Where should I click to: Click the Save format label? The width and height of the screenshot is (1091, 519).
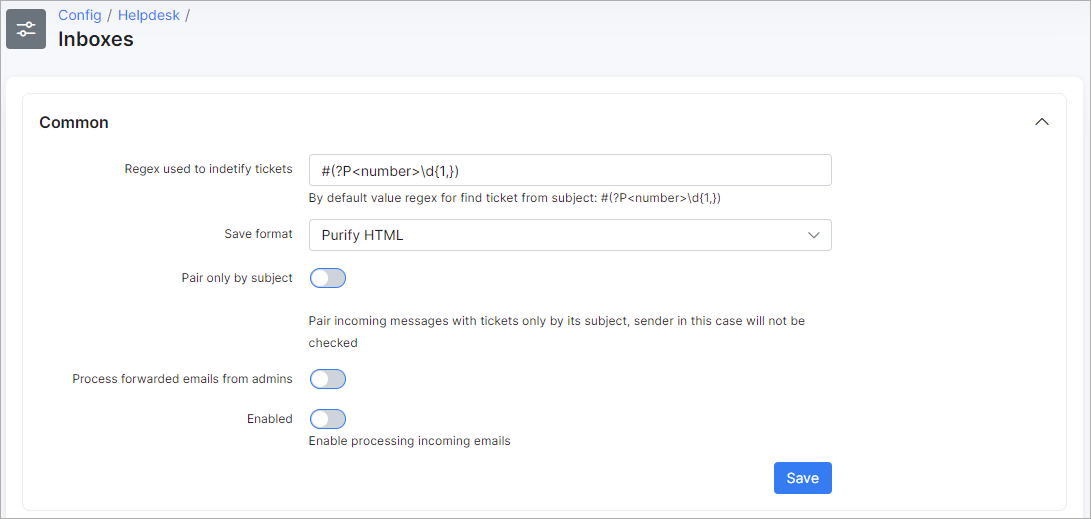coord(258,234)
